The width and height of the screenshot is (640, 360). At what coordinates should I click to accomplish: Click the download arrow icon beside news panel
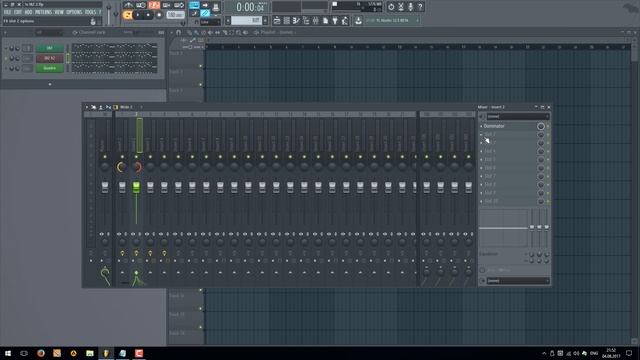click(358, 20)
